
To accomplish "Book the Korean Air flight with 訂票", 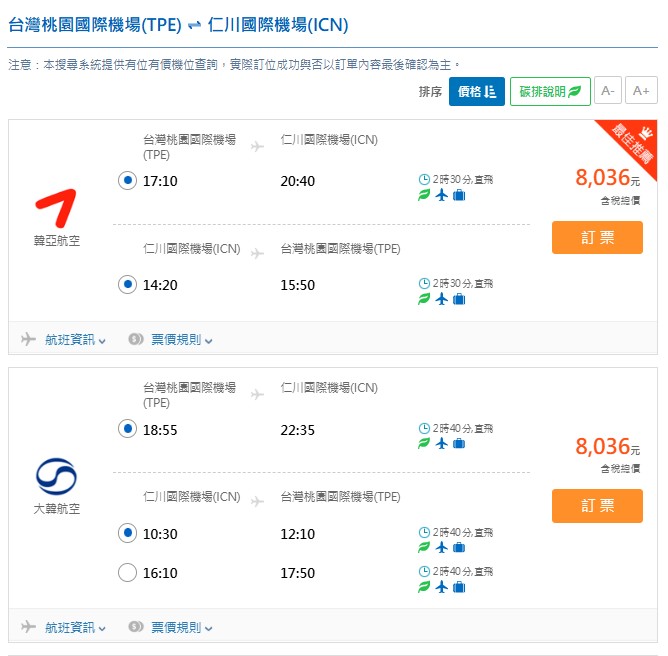I will pyautogui.click(x=597, y=506).
